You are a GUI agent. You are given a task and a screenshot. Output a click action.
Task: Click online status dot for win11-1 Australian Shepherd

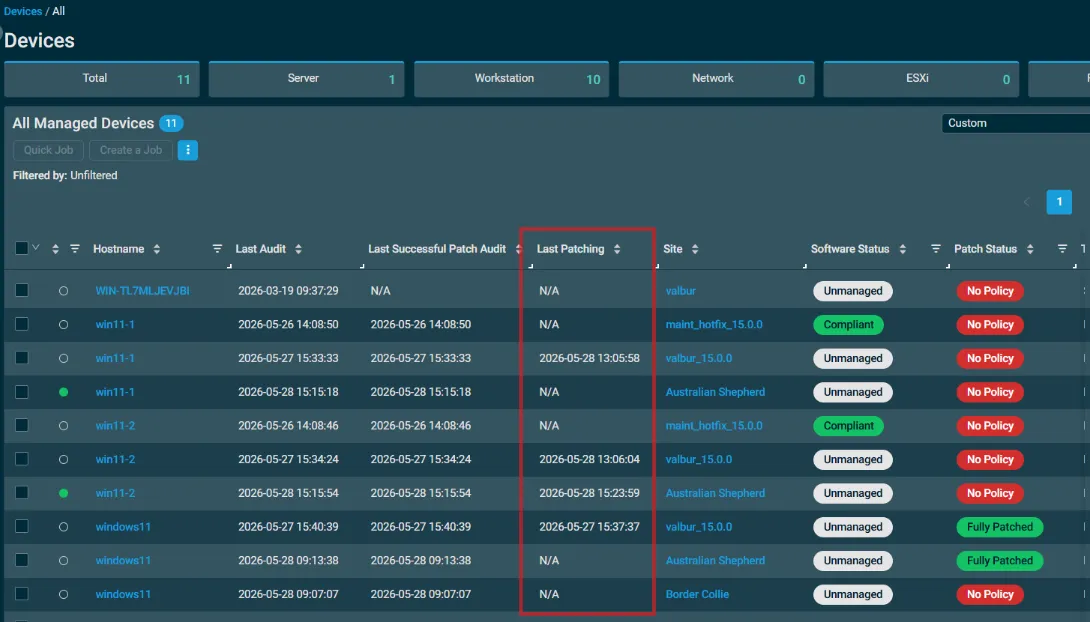point(63,392)
